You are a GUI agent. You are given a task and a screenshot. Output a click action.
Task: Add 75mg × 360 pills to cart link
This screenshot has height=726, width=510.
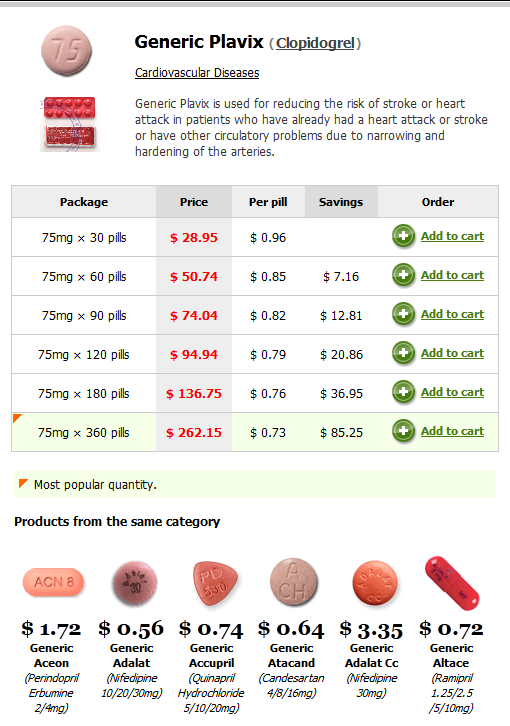452,431
